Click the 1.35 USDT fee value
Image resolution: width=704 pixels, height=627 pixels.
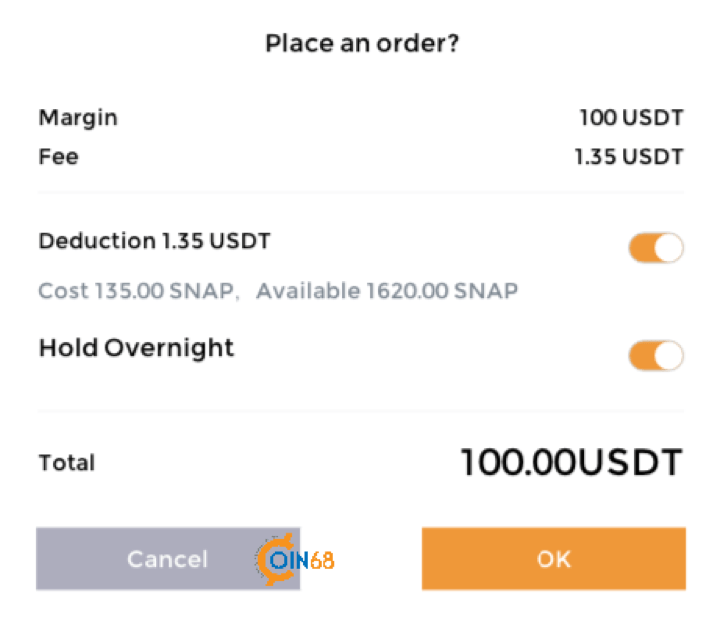[x=629, y=157]
